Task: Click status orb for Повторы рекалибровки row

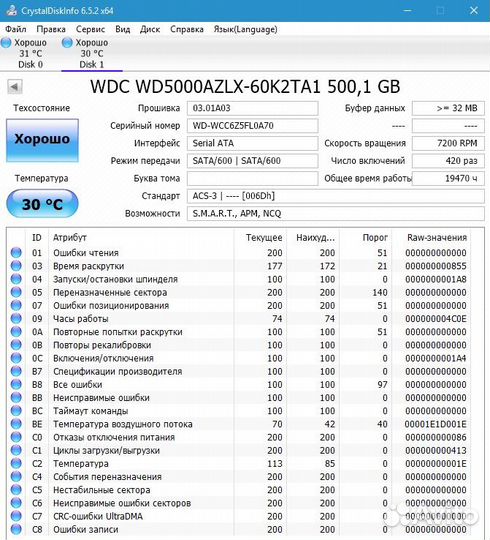Action: coord(16,345)
